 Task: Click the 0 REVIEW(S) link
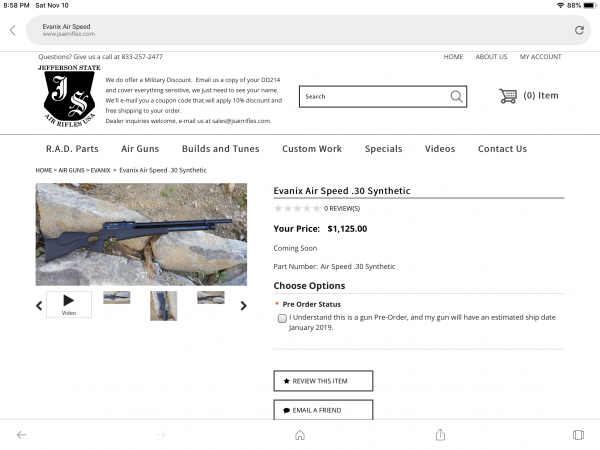(342, 209)
